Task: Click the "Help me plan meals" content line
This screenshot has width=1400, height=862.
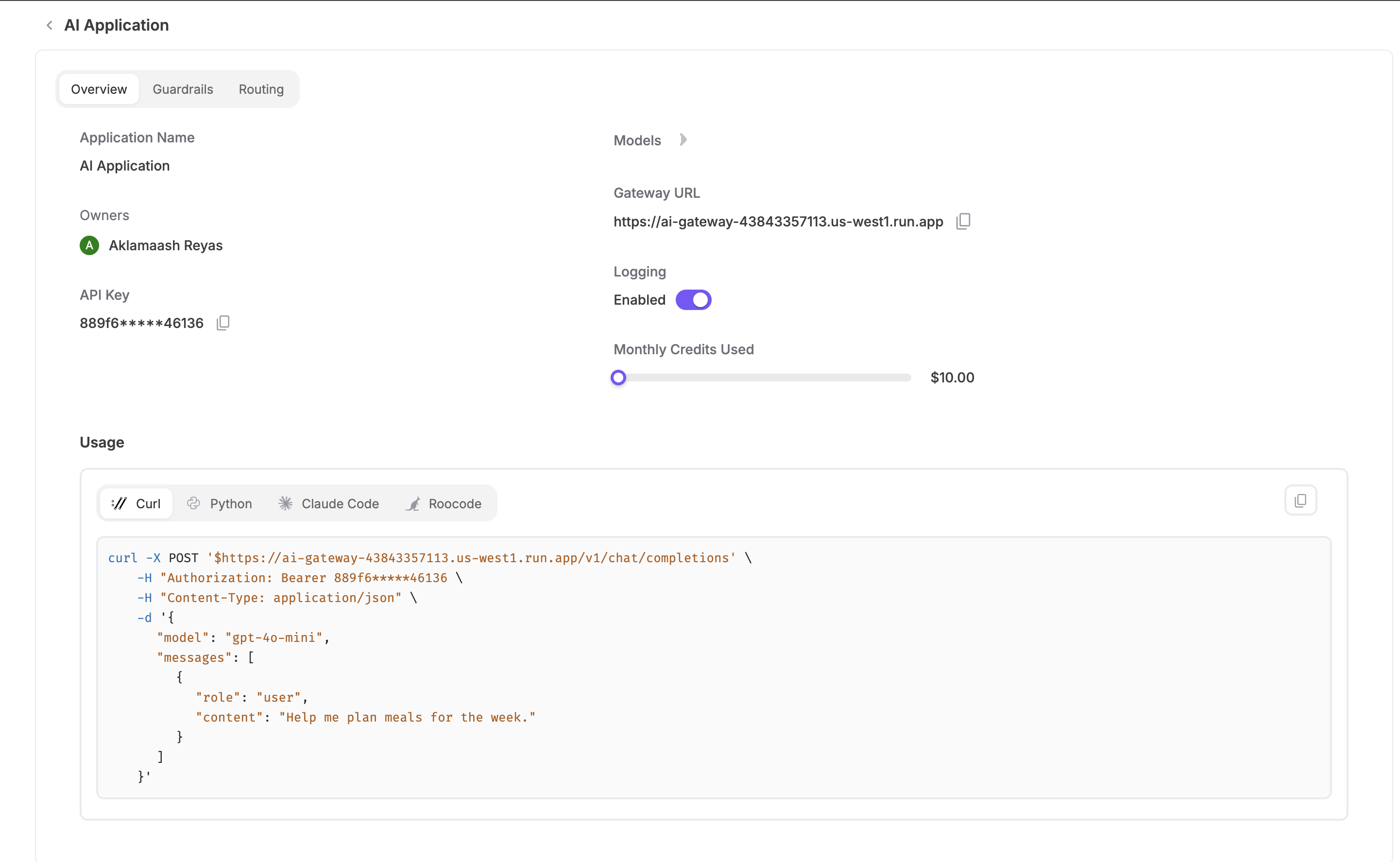Action: pyautogui.click(x=366, y=717)
